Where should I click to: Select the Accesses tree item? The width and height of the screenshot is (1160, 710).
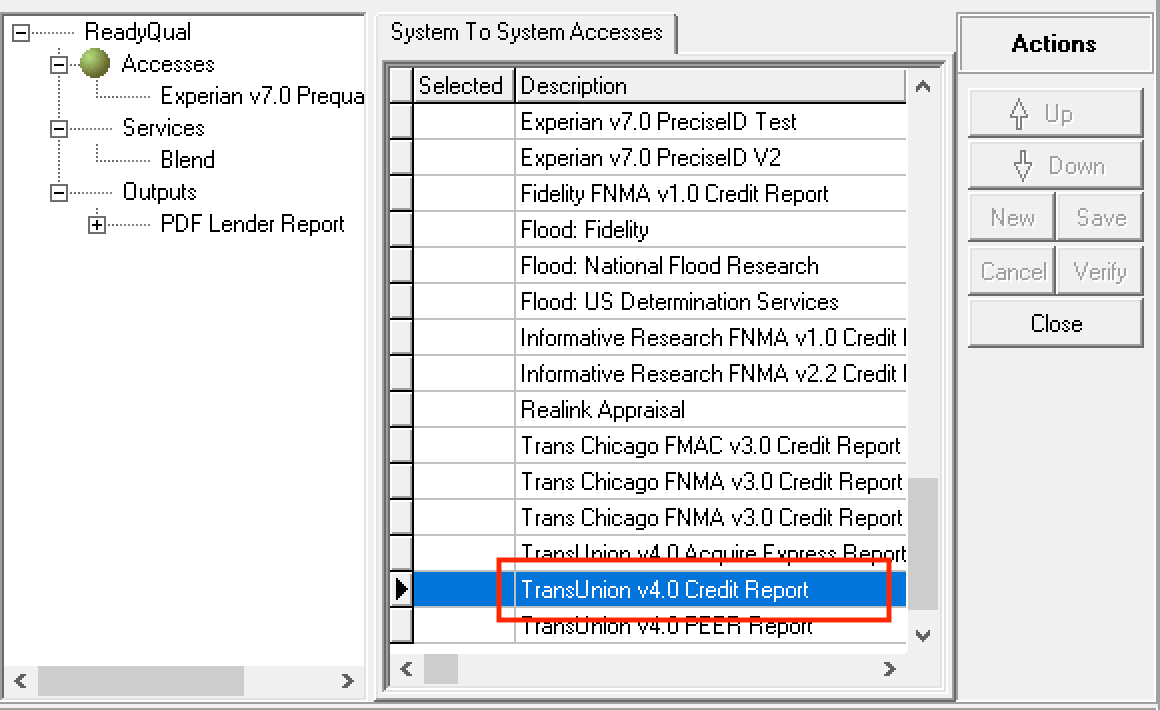coord(168,64)
